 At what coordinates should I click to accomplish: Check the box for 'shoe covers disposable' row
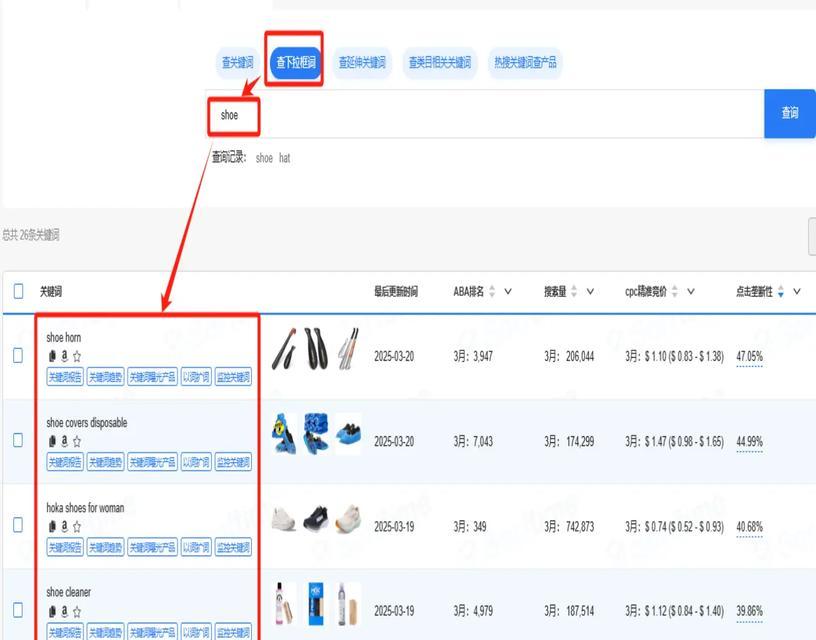coord(18,440)
